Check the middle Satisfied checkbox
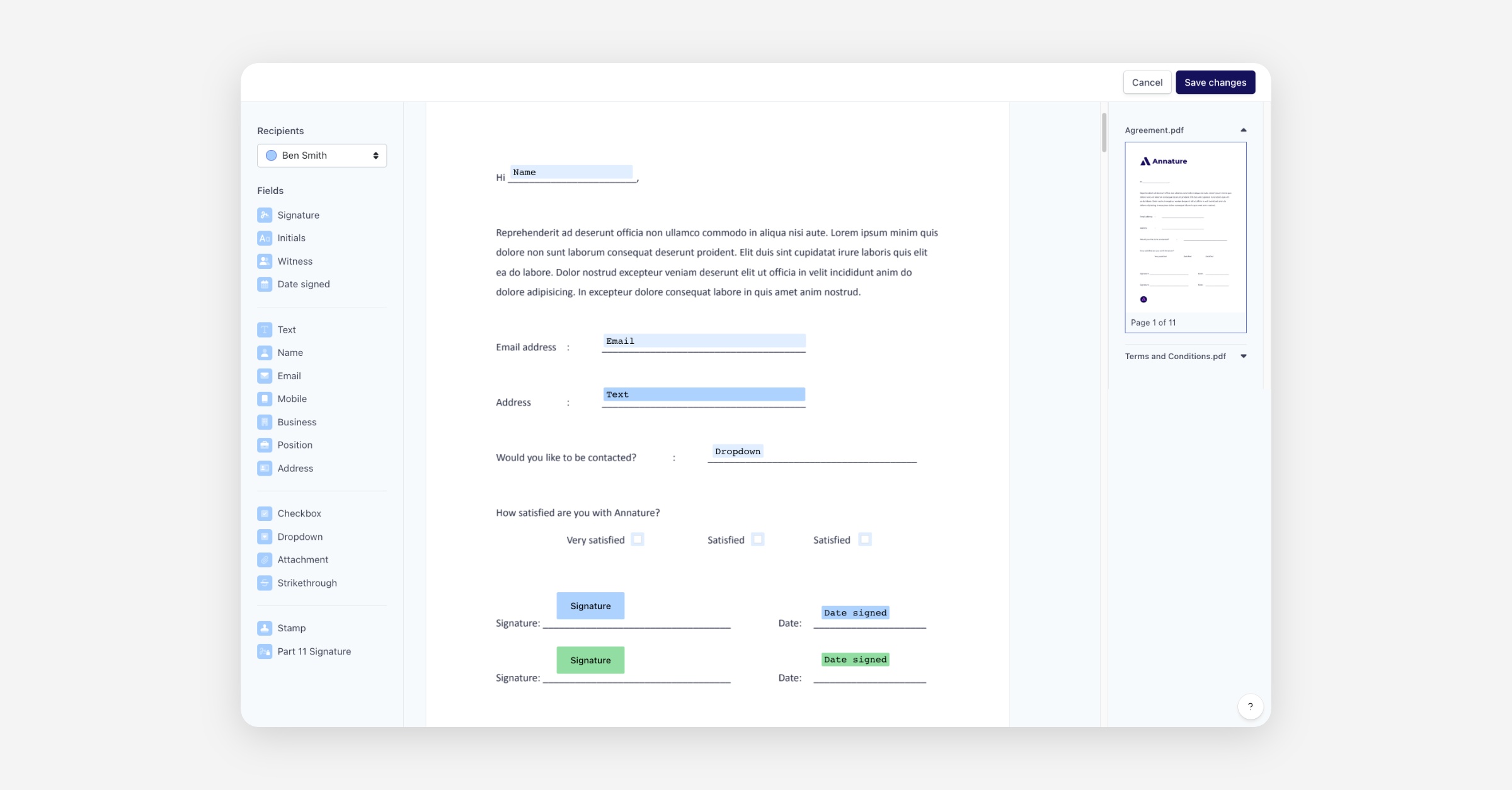This screenshot has width=1512, height=790. click(x=758, y=539)
